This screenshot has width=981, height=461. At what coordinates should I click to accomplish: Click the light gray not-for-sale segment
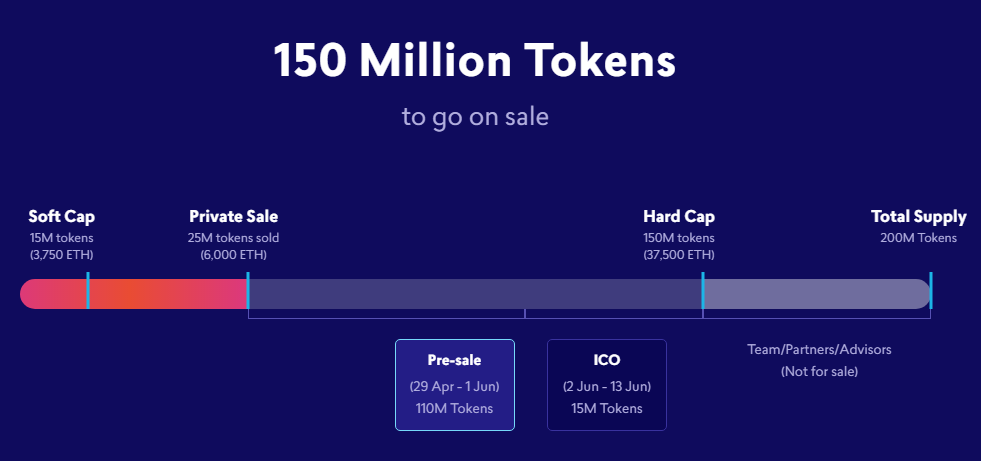pyautogui.click(x=815, y=294)
